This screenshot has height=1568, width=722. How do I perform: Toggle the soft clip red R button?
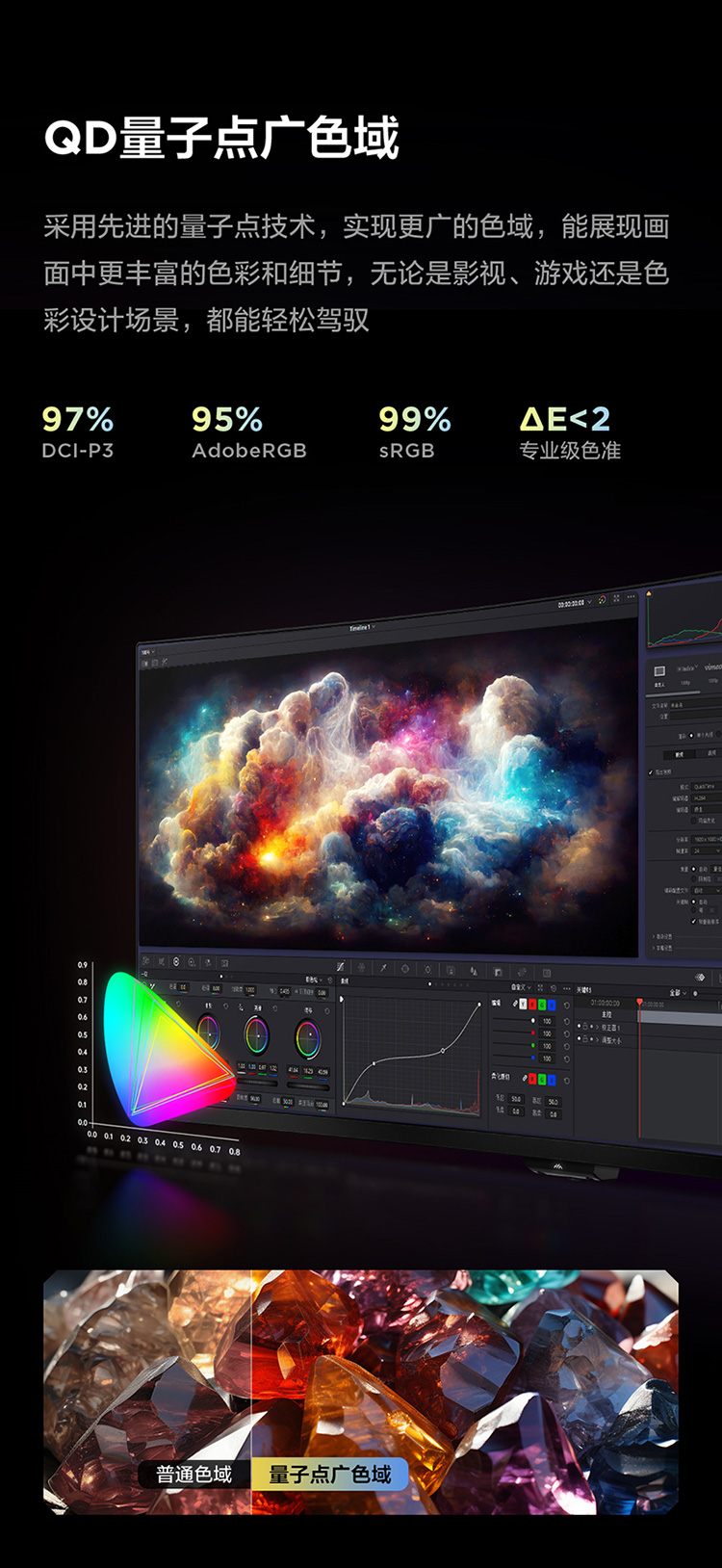(x=532, y=1079)
